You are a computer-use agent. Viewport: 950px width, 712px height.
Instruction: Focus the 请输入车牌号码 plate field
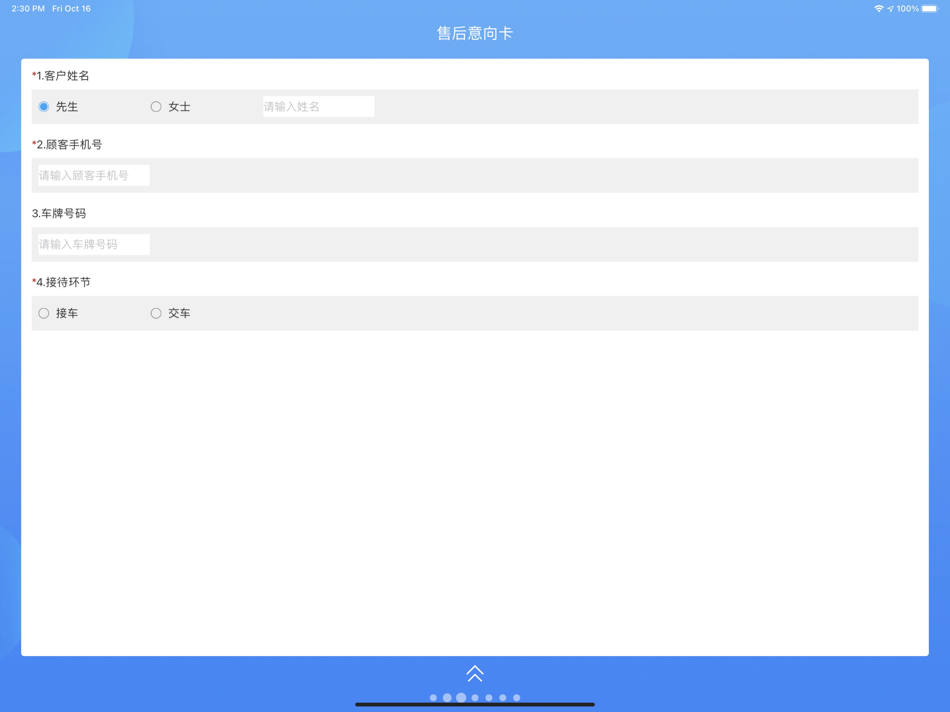93,244
